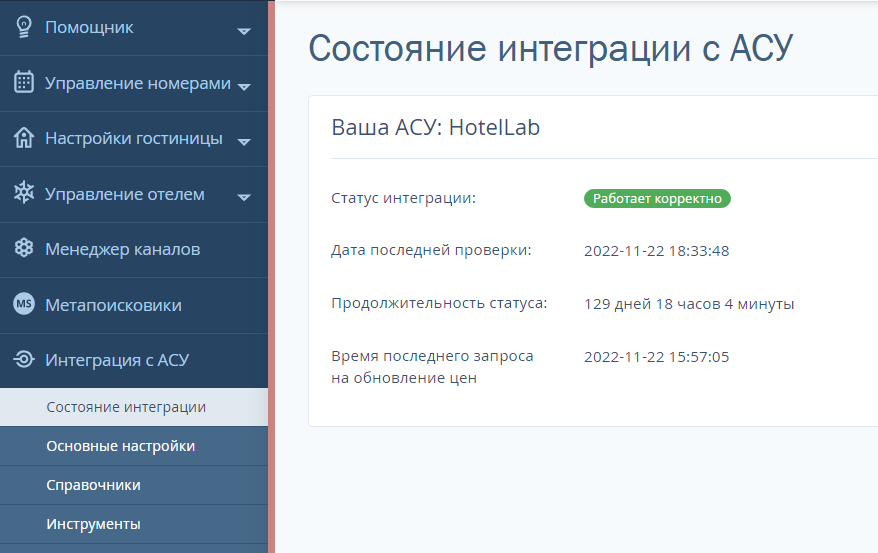This screenshot has height=553, width=878.
Task: Expand the Помощник dropdown arrow
Action: tap(244, 31)
